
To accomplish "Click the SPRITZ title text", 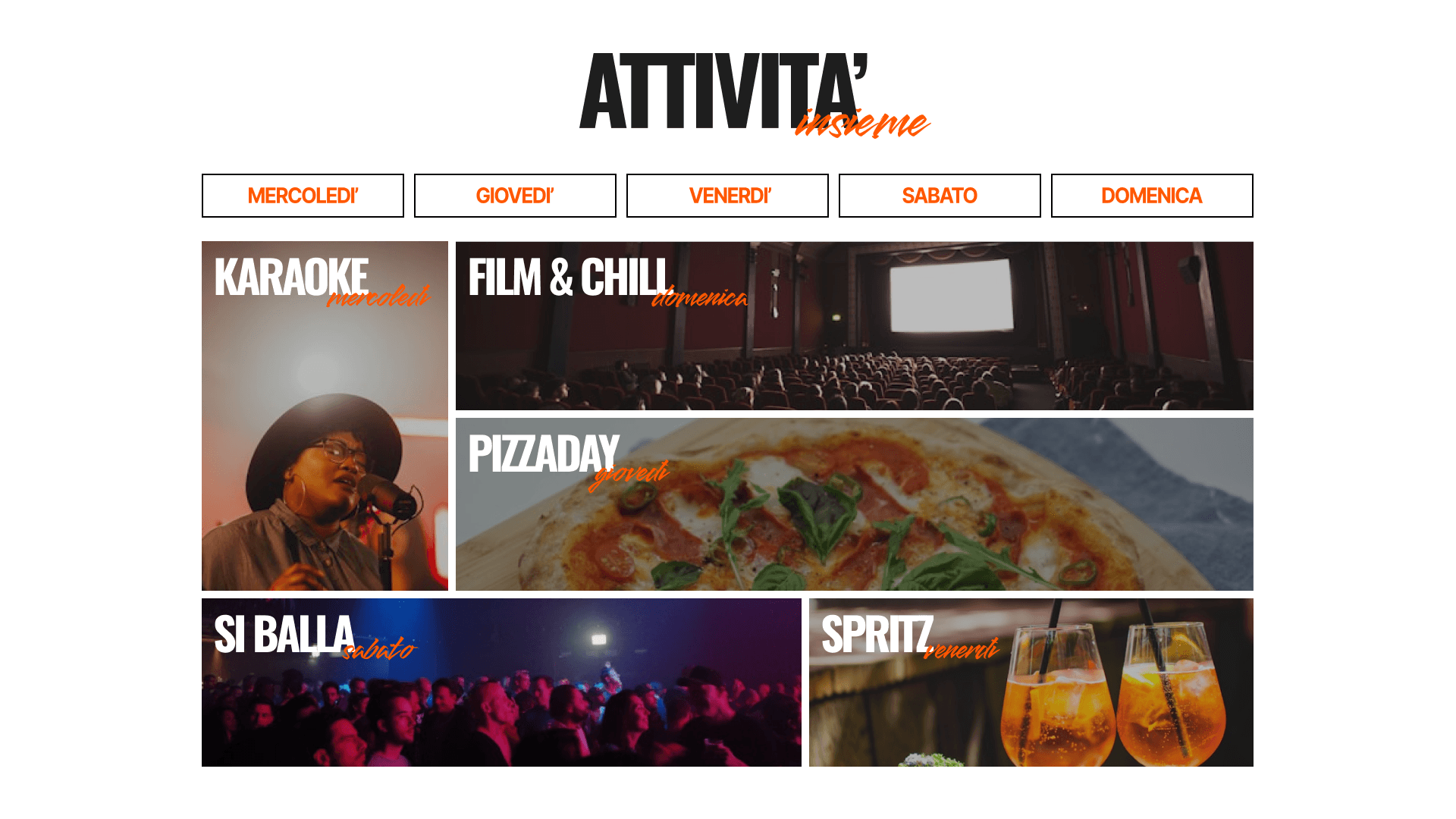I will tap(877, 634).
